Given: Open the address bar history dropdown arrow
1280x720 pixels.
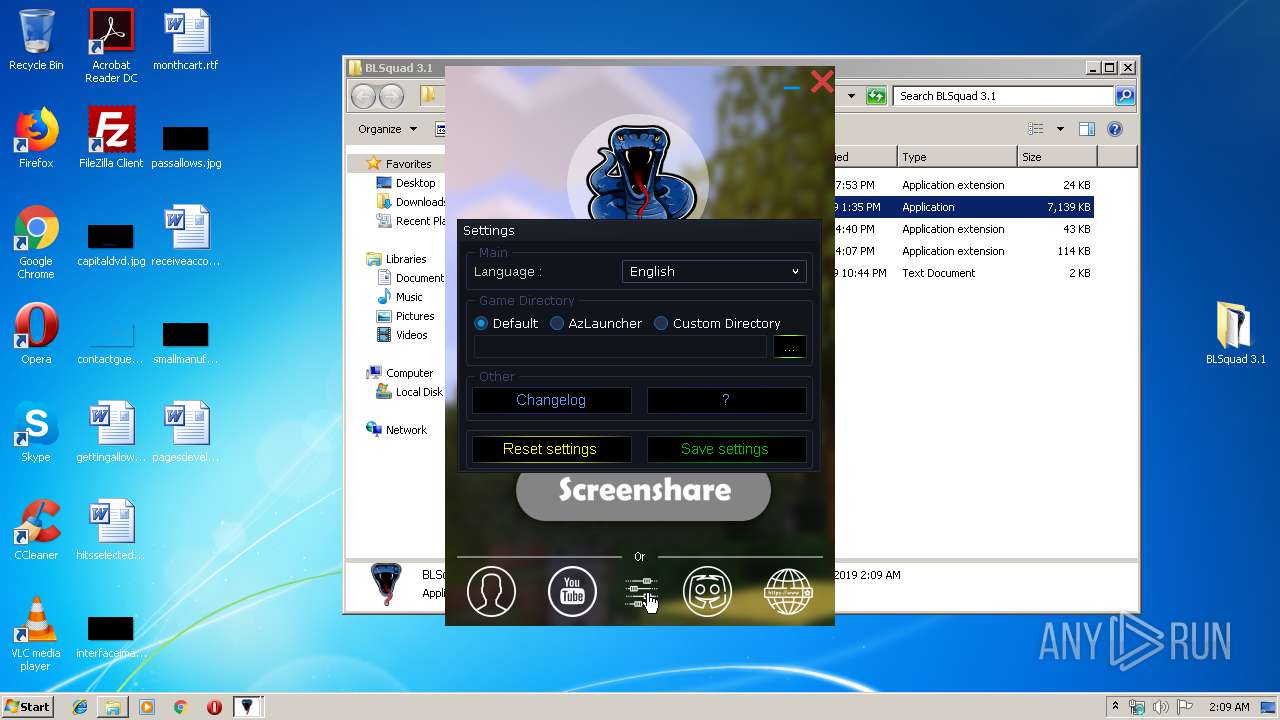Looking at the screenshot, I should (x=852, y=96).
